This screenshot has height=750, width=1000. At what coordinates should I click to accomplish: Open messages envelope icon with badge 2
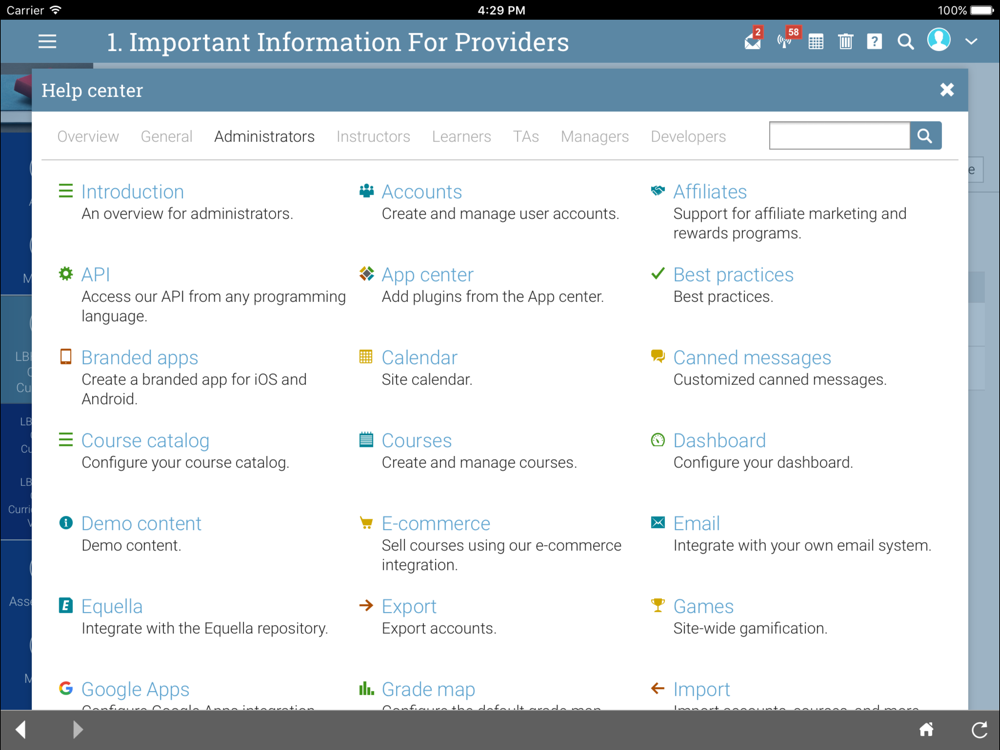753,40
